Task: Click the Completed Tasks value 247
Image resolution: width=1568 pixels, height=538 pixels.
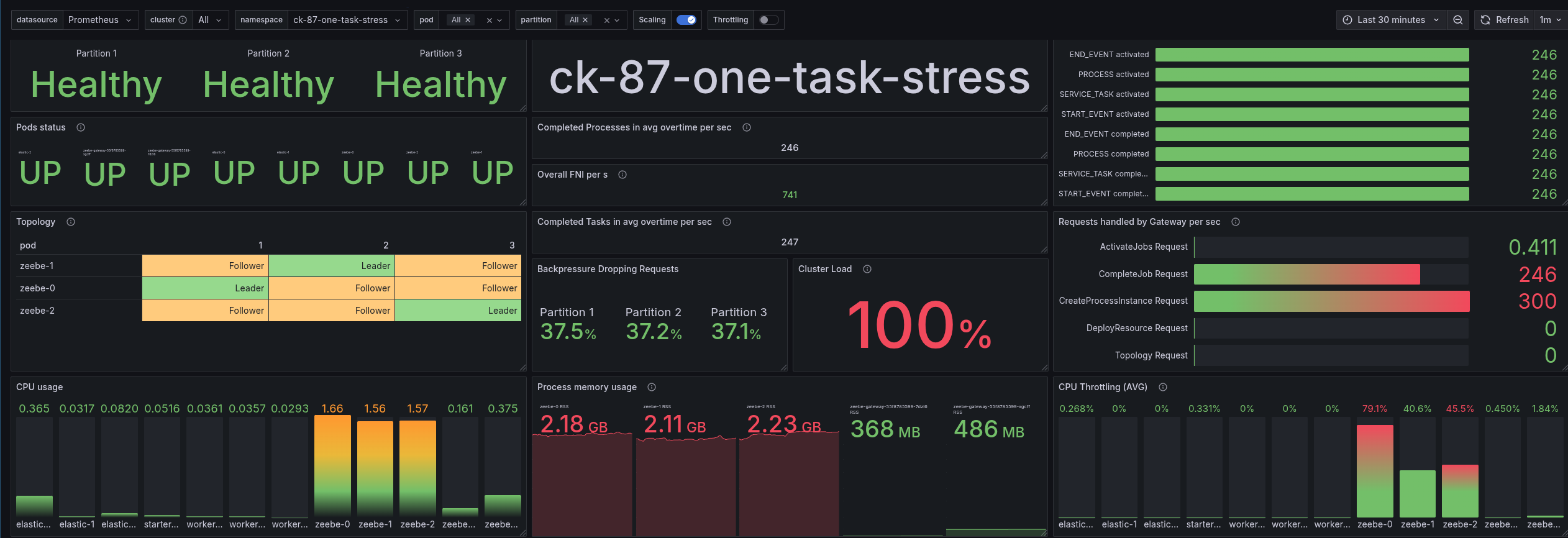Action: tap(790, 242)
